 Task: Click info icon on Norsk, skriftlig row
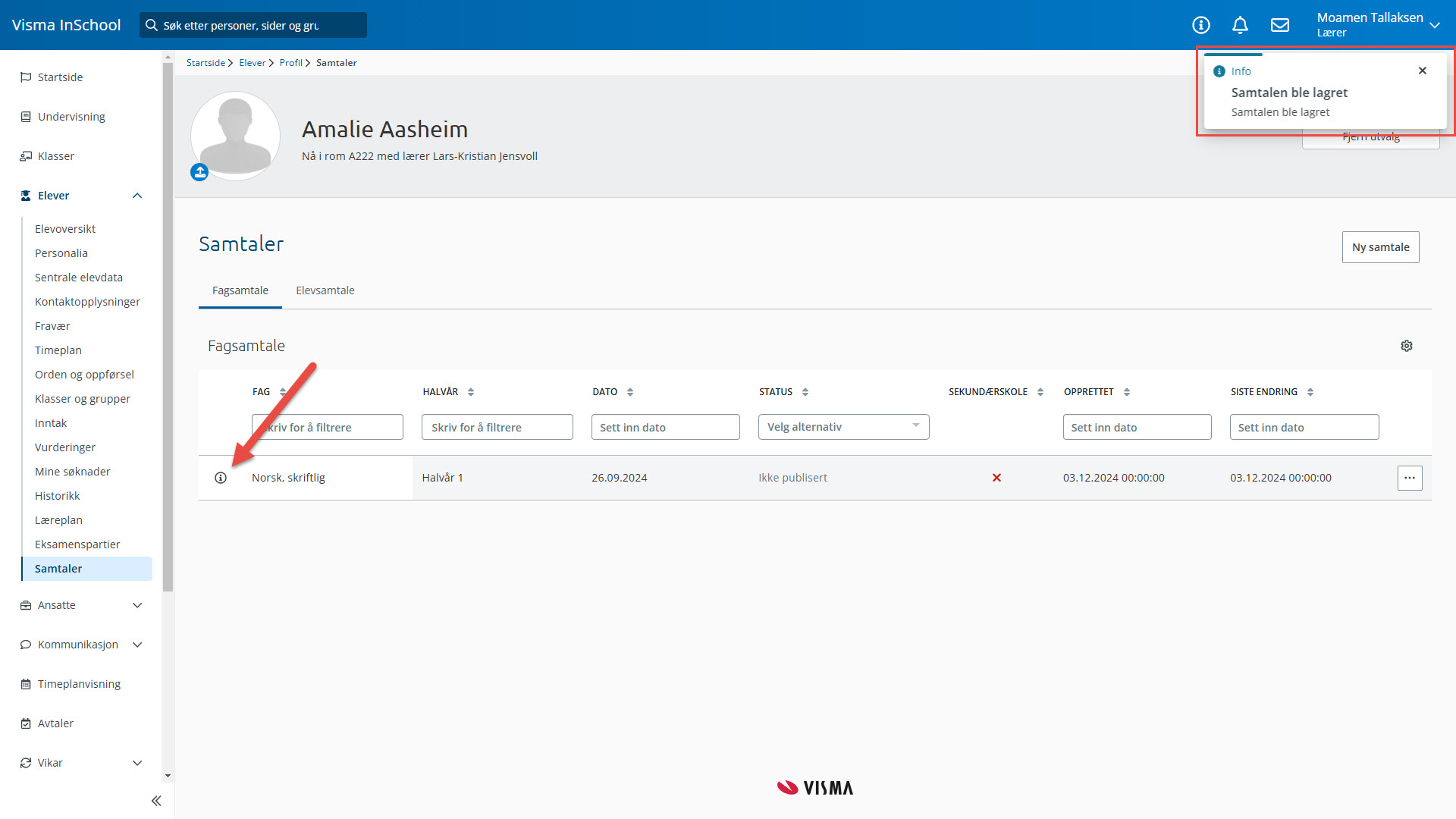[x=221, y=478]
